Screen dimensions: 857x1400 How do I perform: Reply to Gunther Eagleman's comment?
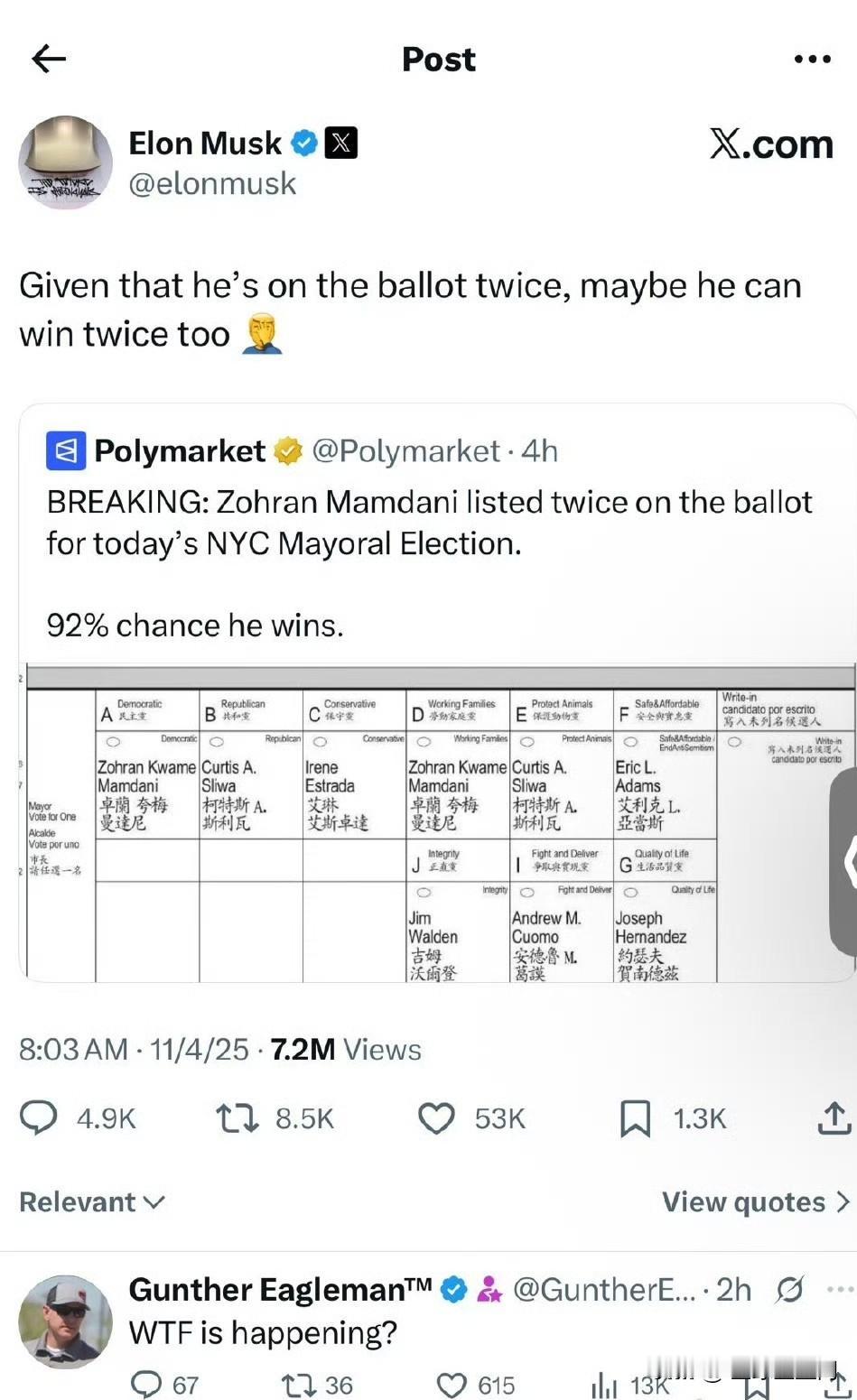point(145,1385)
